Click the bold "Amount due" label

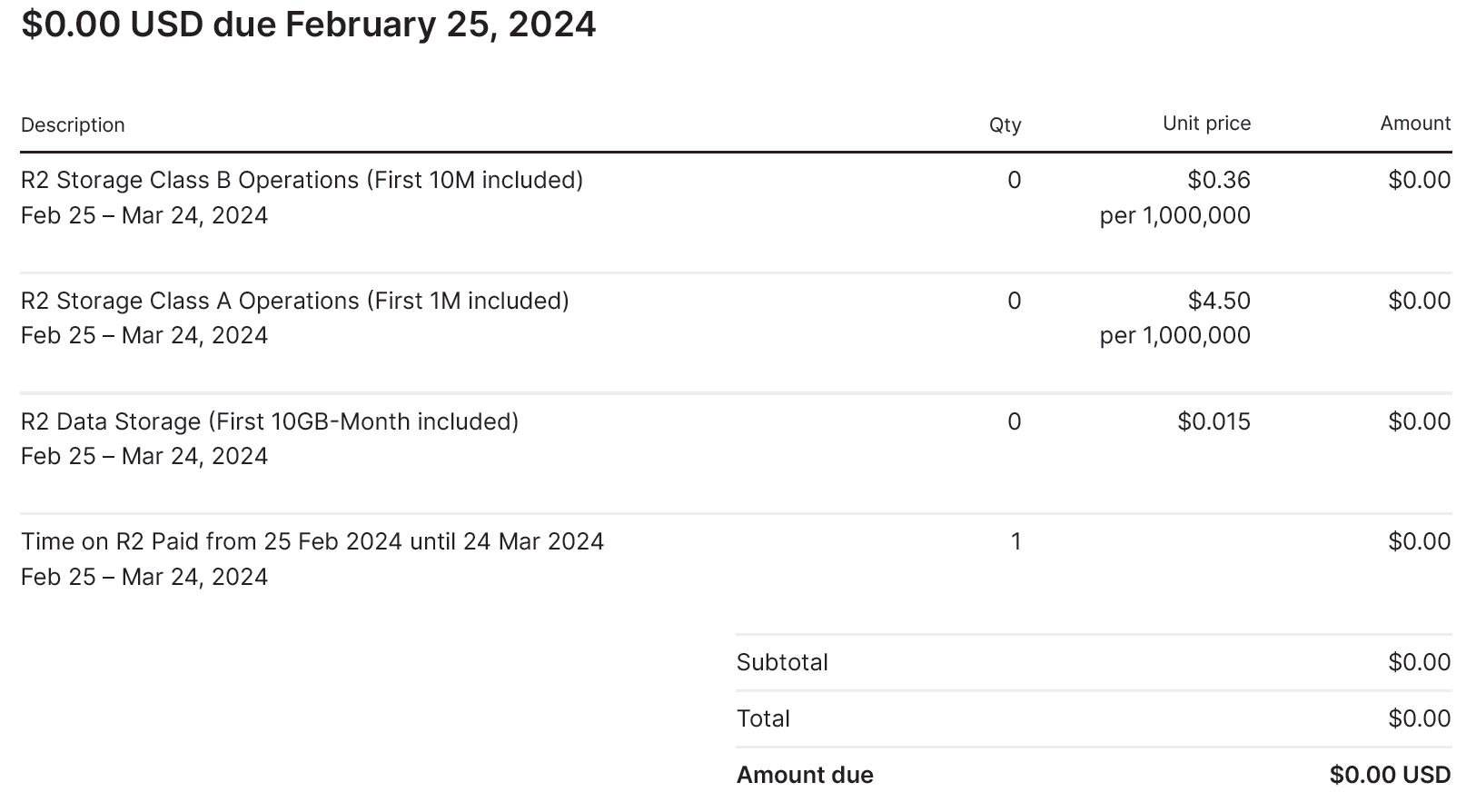point(805,775)
